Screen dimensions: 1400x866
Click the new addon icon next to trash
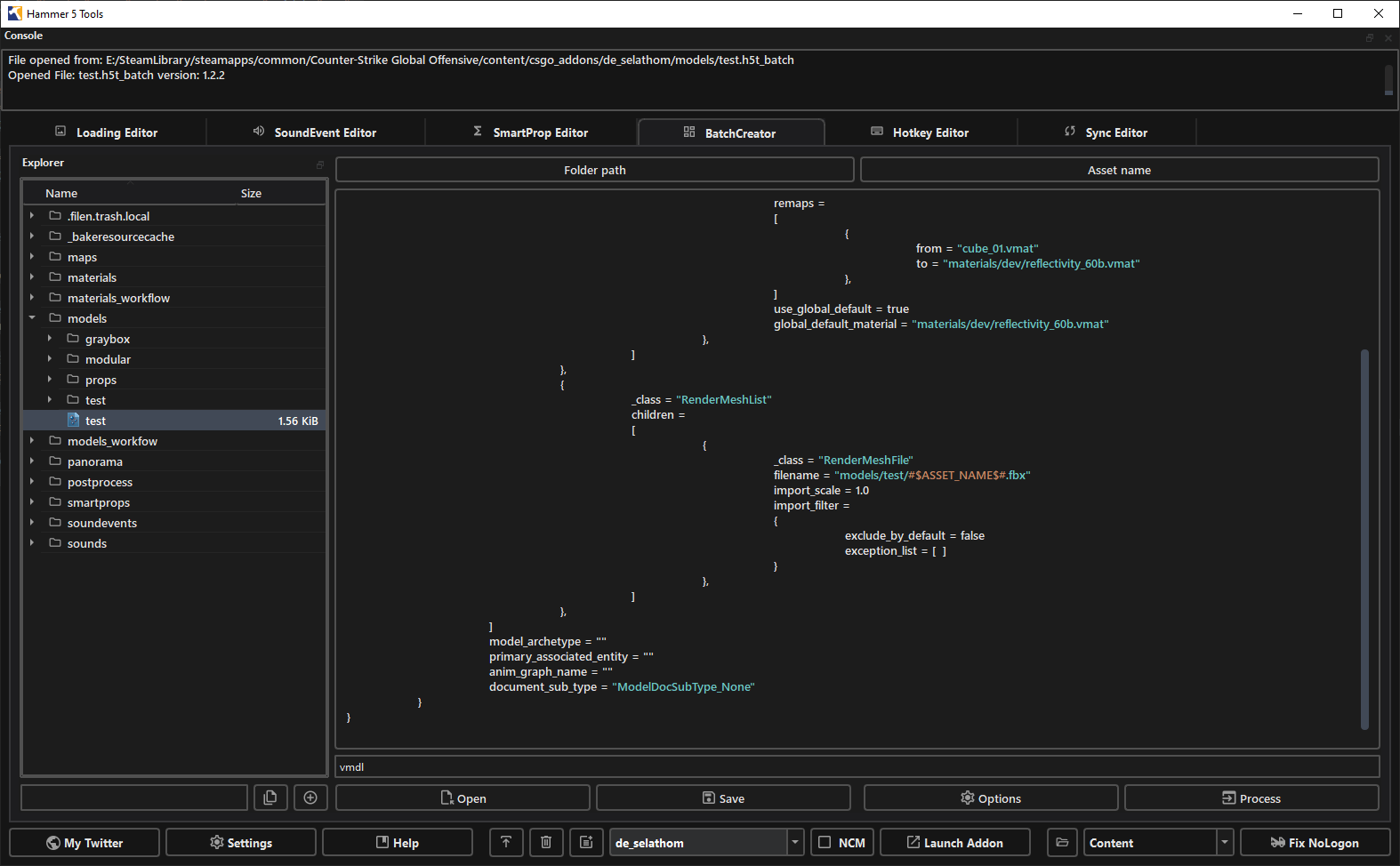click(x=586, y=842)
